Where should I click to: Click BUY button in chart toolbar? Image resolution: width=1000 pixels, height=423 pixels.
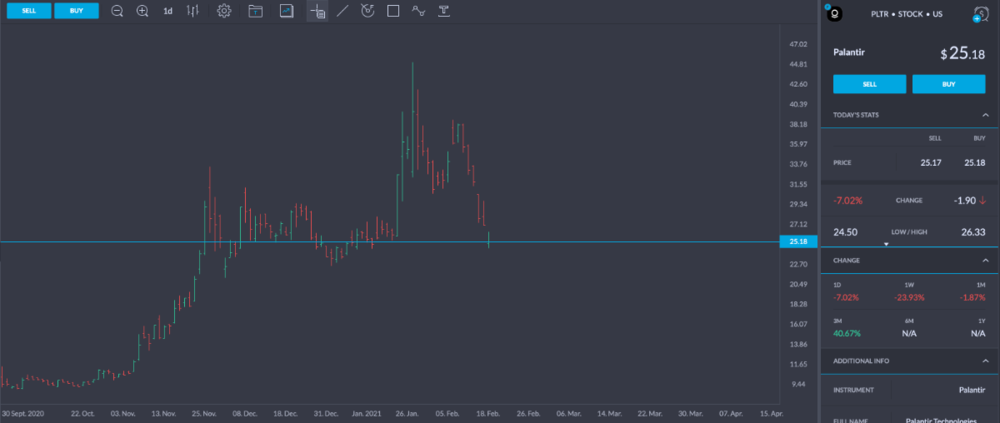coord(77,11)
